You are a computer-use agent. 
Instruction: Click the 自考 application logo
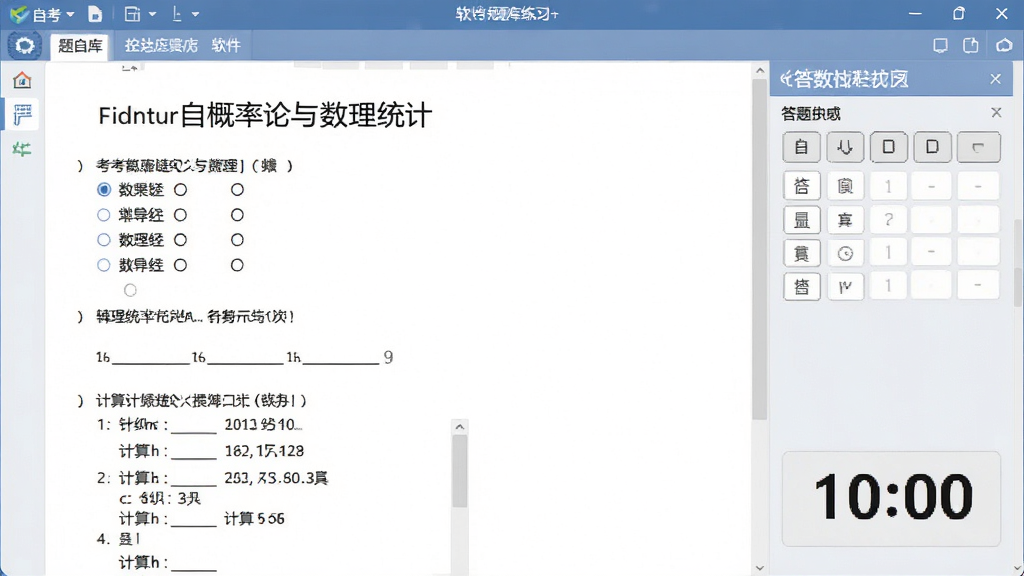pyautogui.click(x=20, y=14)
